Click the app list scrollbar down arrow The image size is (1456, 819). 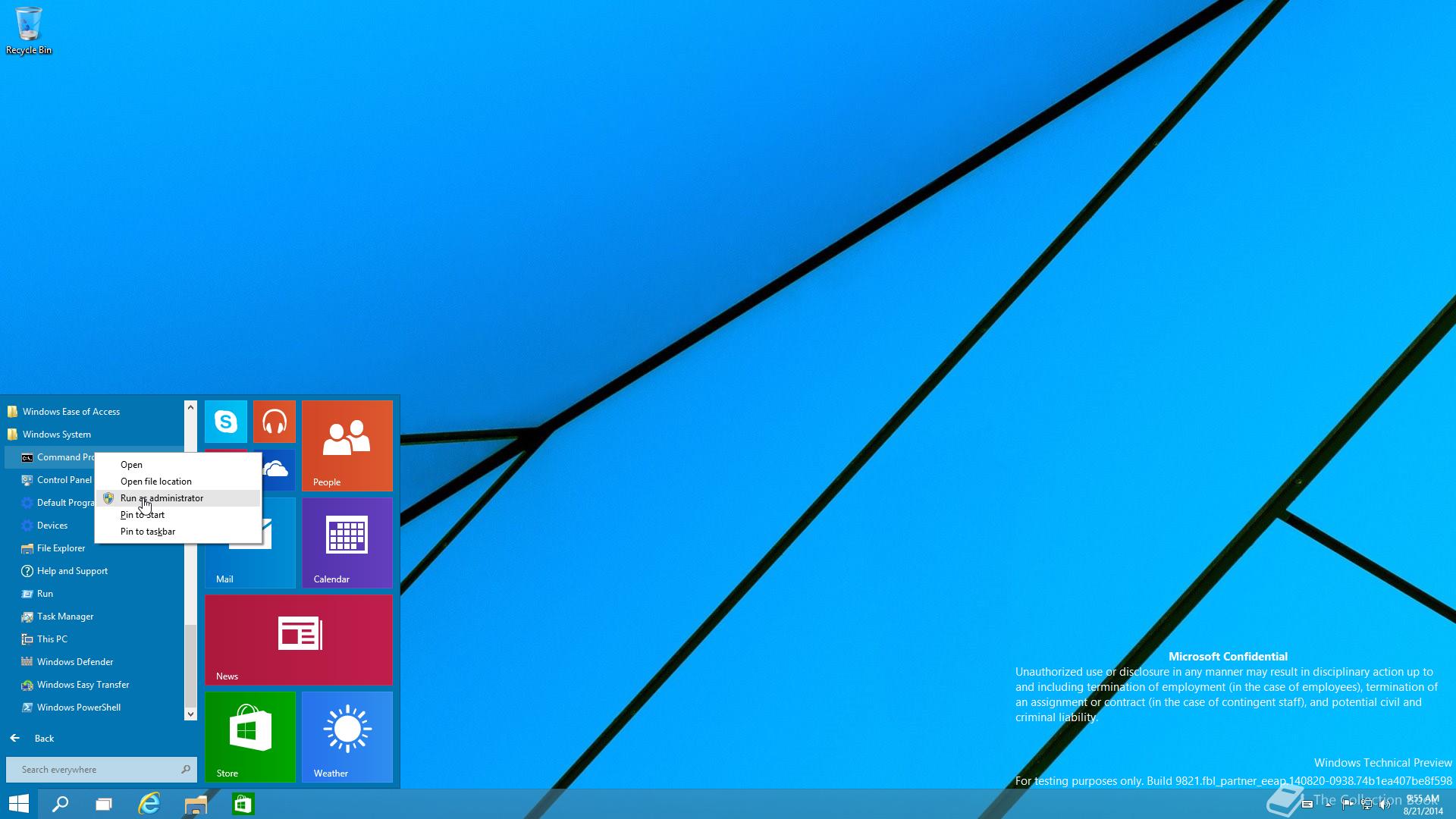tap(190, 714)
